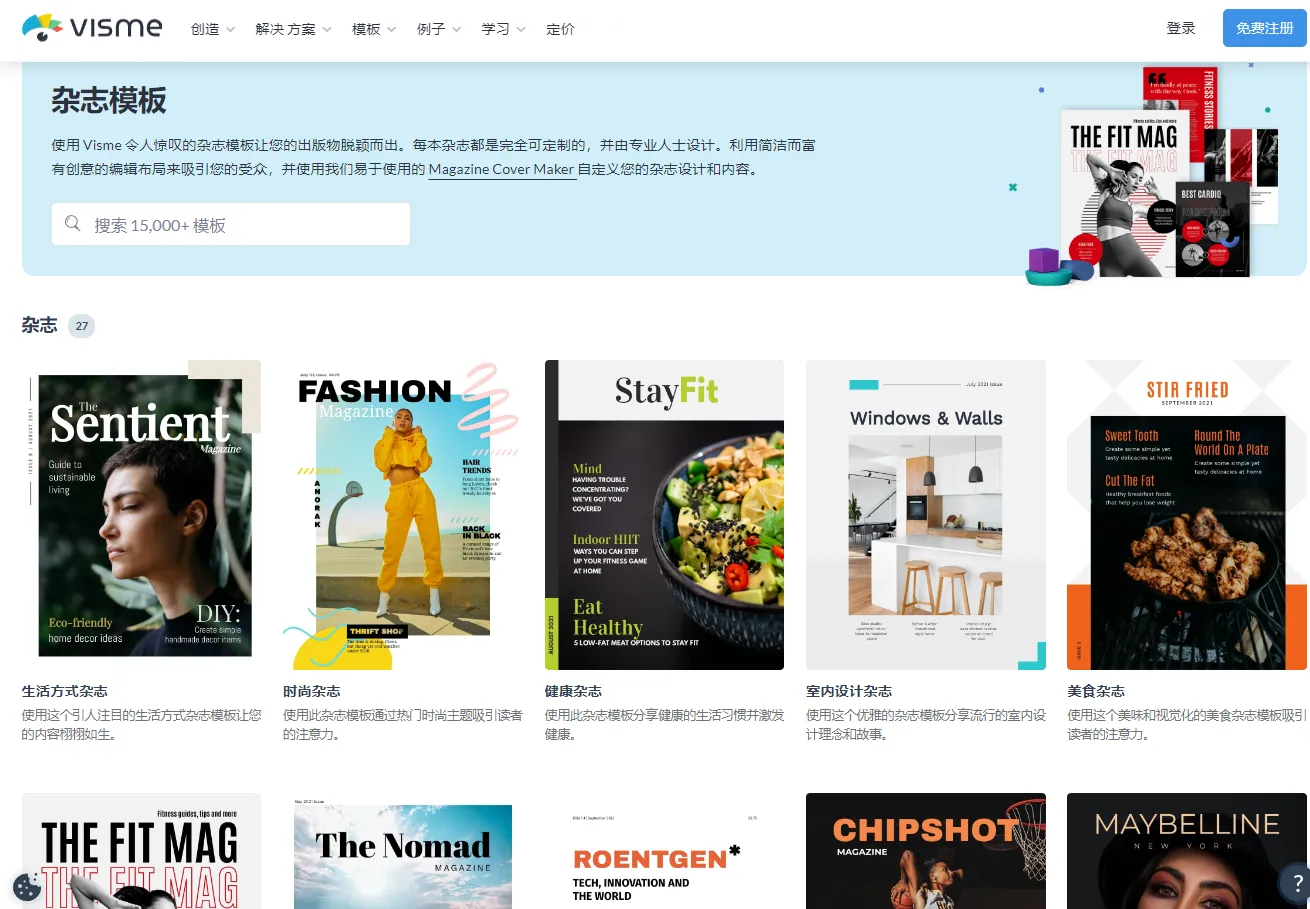This screenshot has width=1310, height=909.
Task: Open The Nomad magazine template thumbnail
Action: [403, 851]
